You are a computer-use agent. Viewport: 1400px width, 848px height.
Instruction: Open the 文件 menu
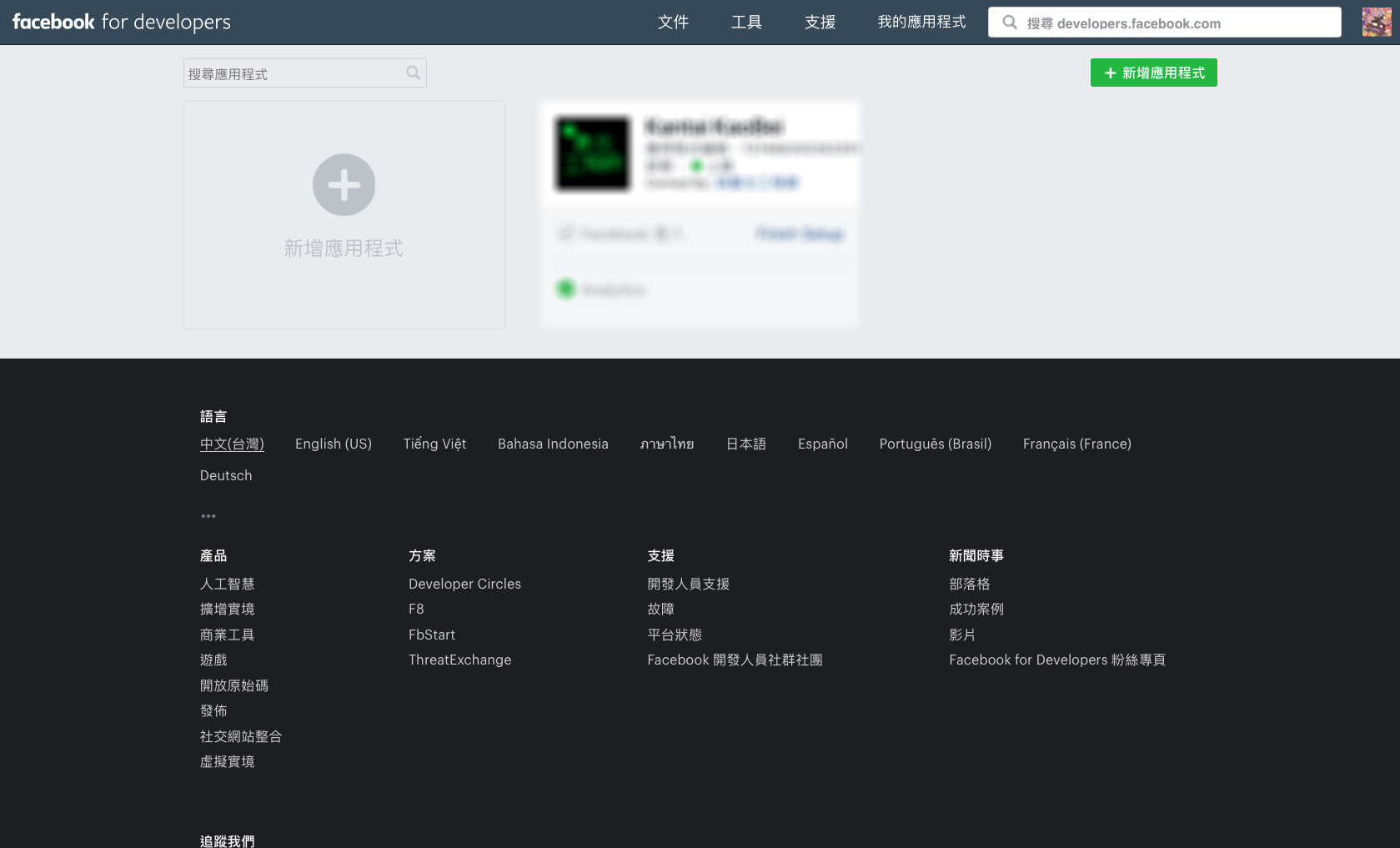pyautogui.click(x=673, y=23)
